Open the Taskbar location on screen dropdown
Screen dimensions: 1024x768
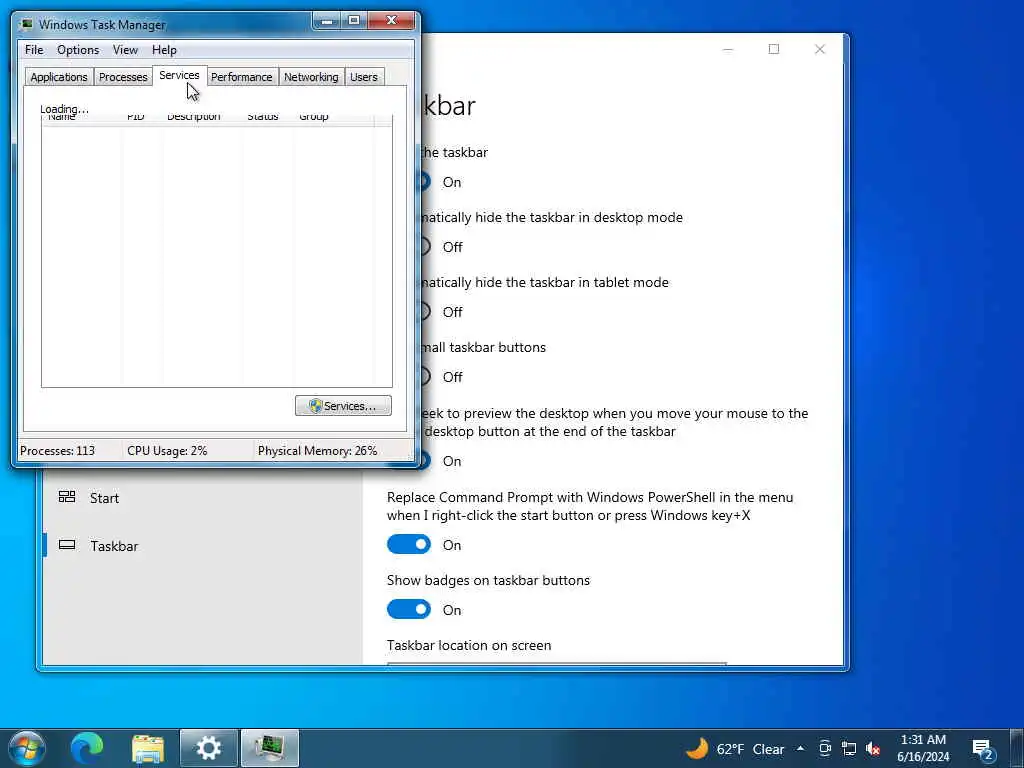[556, 664]
